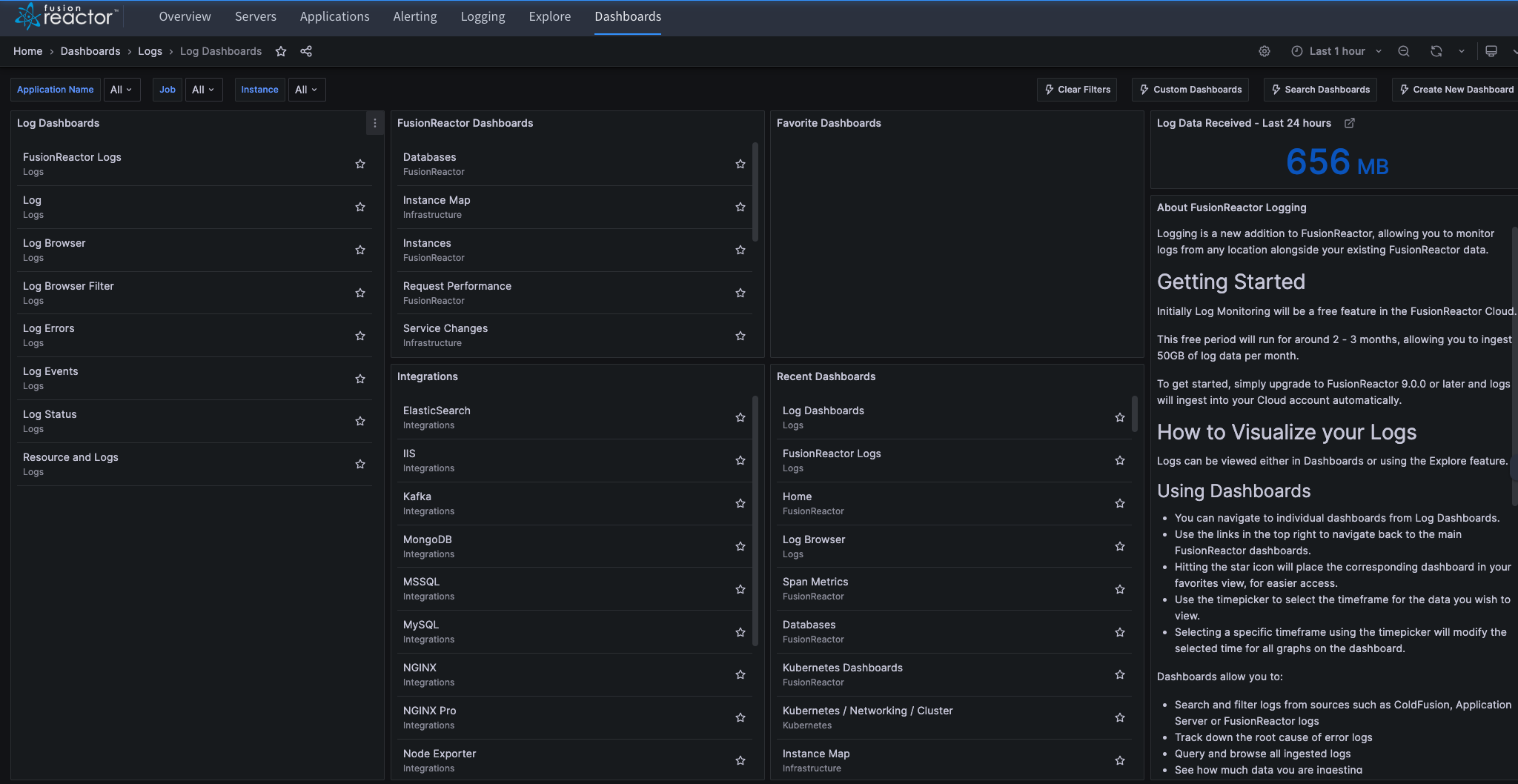The width and height of the screenshot is (1518, 784).
Task: Star the Instance Map under FusionReactor Dashboards
Action: (740, 207)
